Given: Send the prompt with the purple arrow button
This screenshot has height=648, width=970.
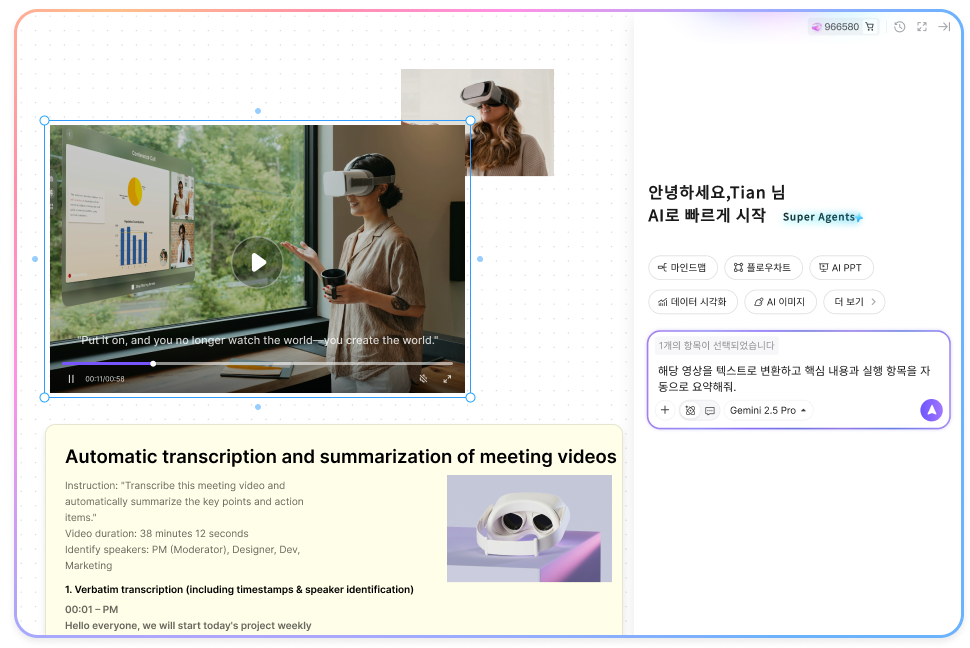Looking at the screenshot, I should coord(931,410).
